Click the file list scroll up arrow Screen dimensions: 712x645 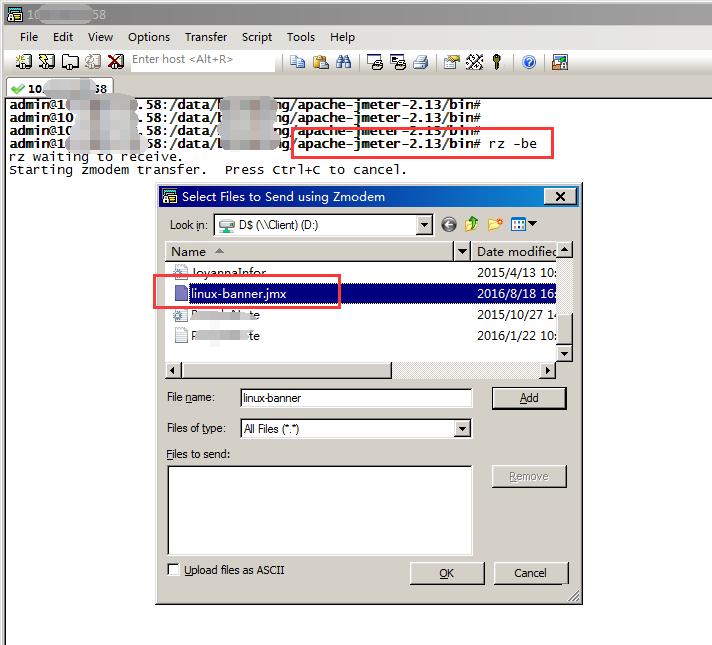tap(564, 249)
